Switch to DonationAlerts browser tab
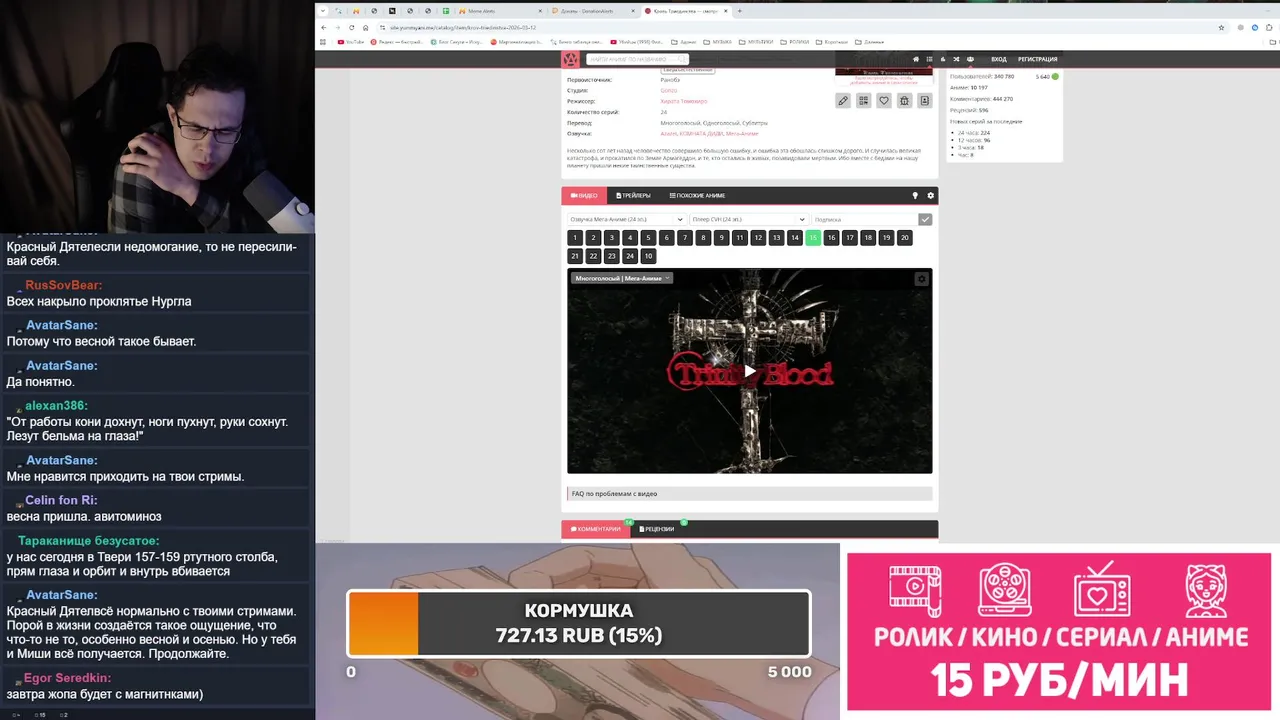This screenshot has width=1280, height=720. coord(592,11)
